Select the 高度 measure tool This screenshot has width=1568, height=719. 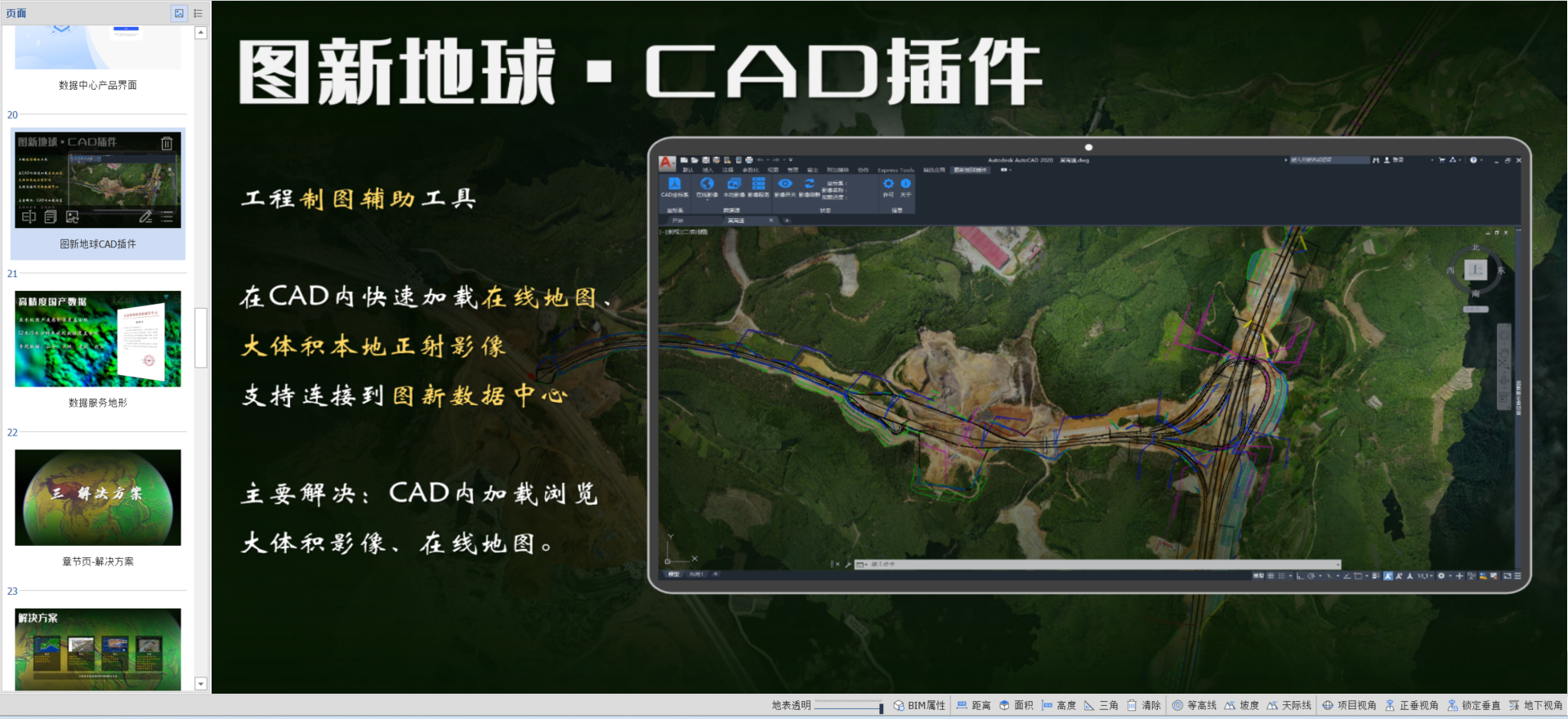coord(1059,705)
